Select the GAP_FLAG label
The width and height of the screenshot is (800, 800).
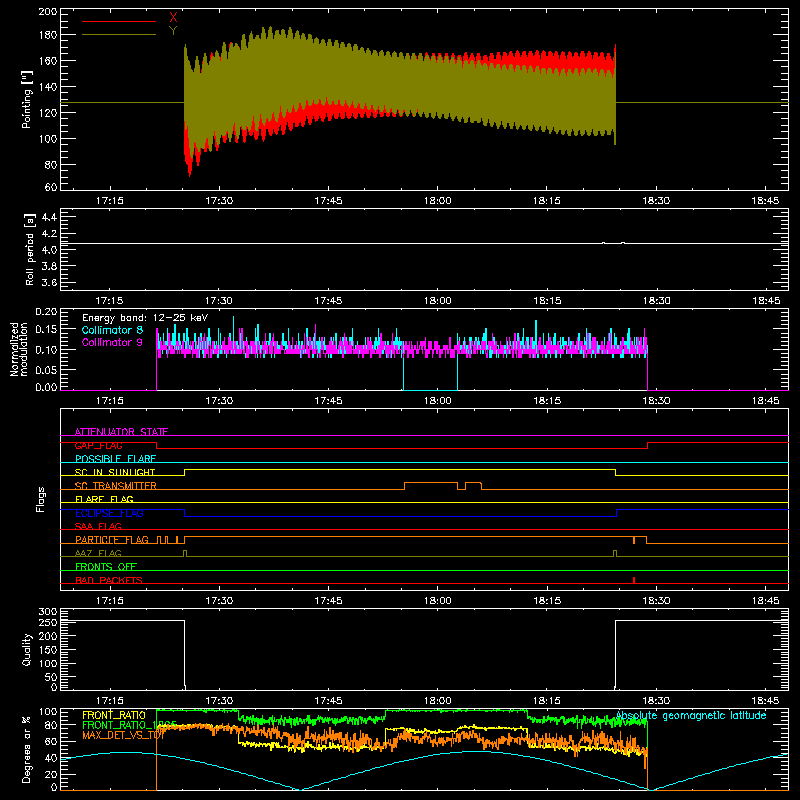[x=98, y=445]
